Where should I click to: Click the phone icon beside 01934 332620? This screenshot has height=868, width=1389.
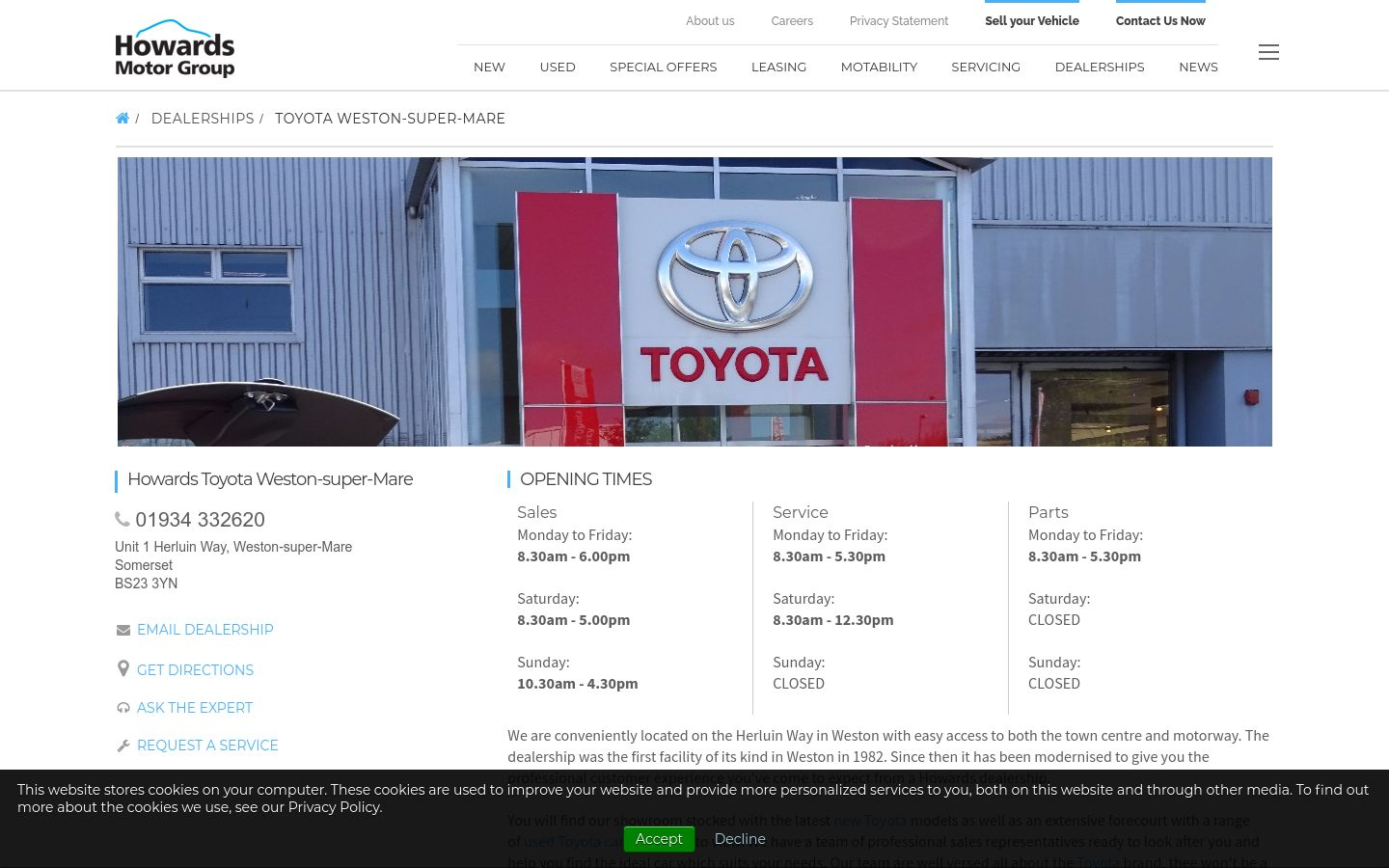(123, 519)
